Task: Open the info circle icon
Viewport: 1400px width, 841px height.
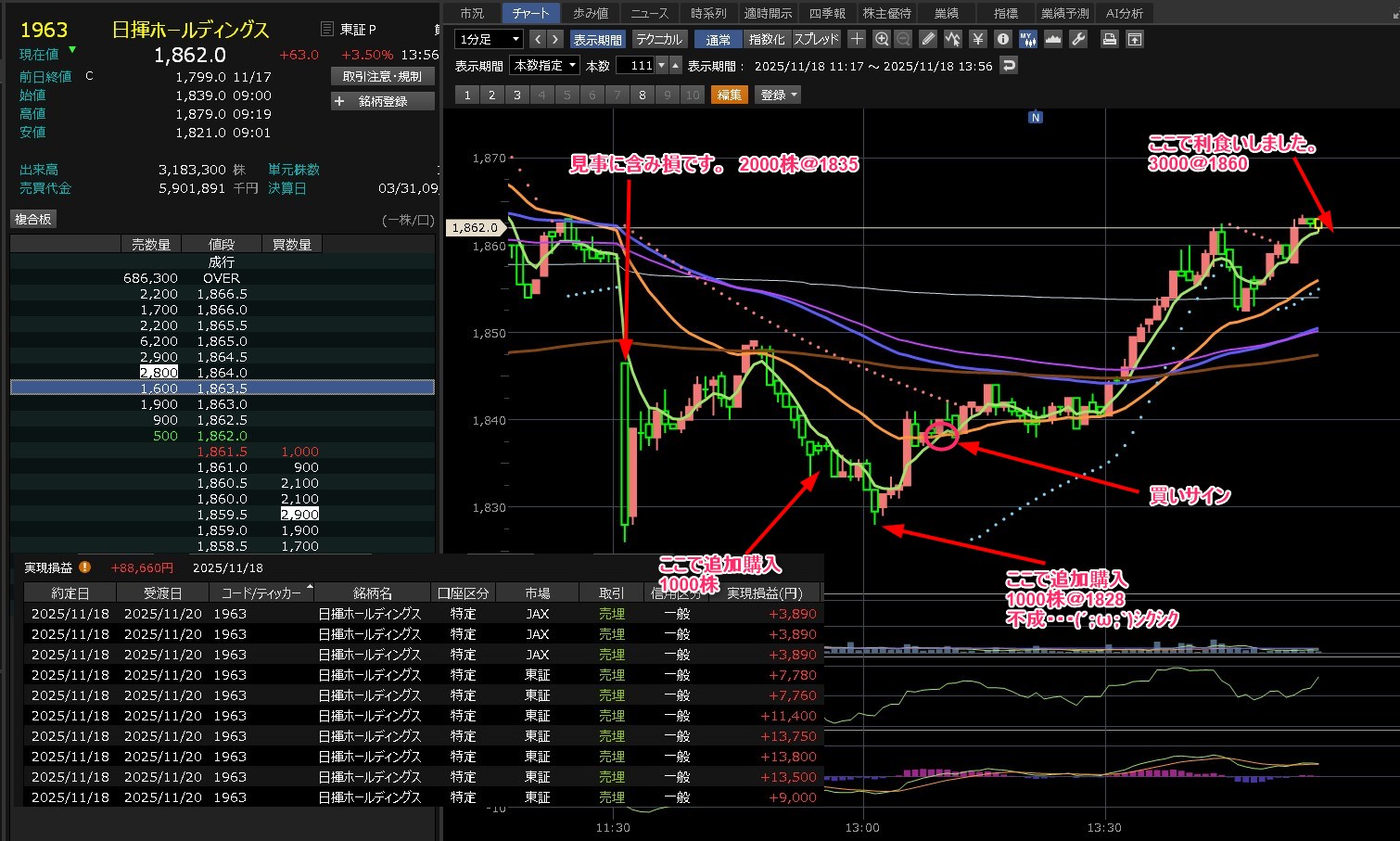Action: click(x=1002, y=39)
